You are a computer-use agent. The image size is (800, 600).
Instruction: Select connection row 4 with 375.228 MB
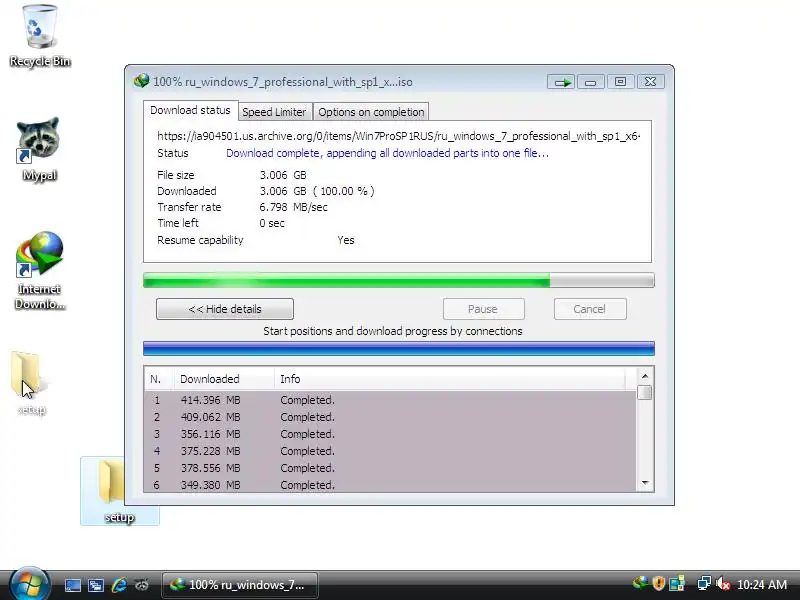pyautogui.click(x=390, y=451)
